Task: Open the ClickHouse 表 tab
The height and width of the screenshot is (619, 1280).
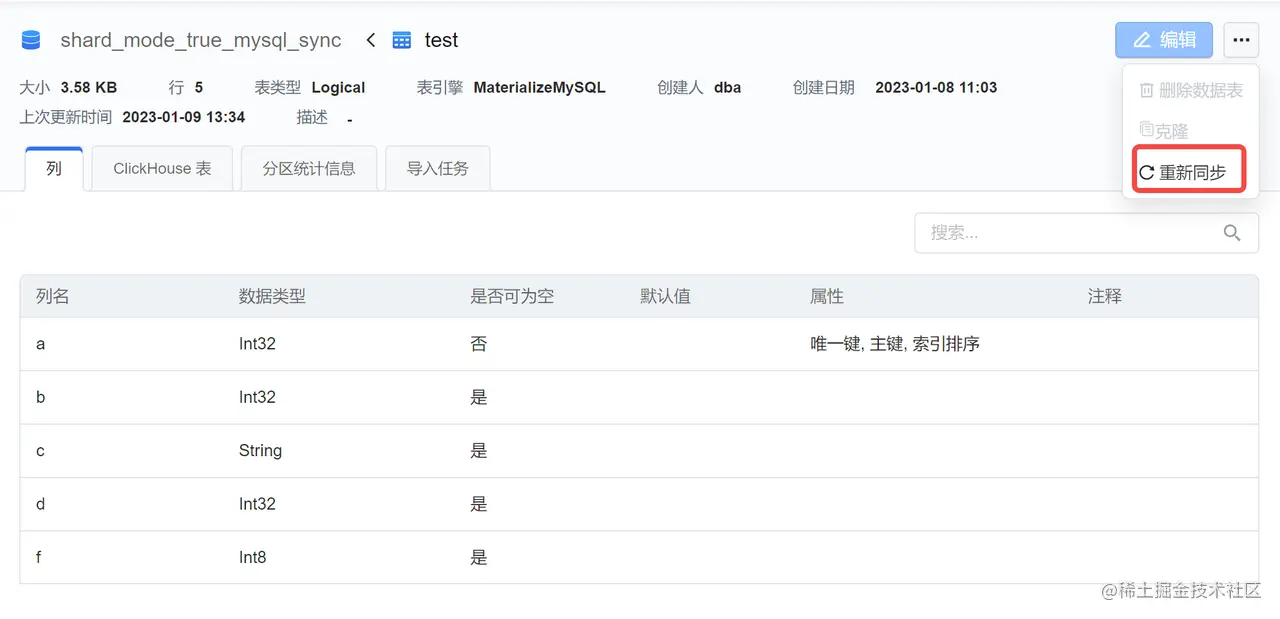Action: tap(162, 168)
